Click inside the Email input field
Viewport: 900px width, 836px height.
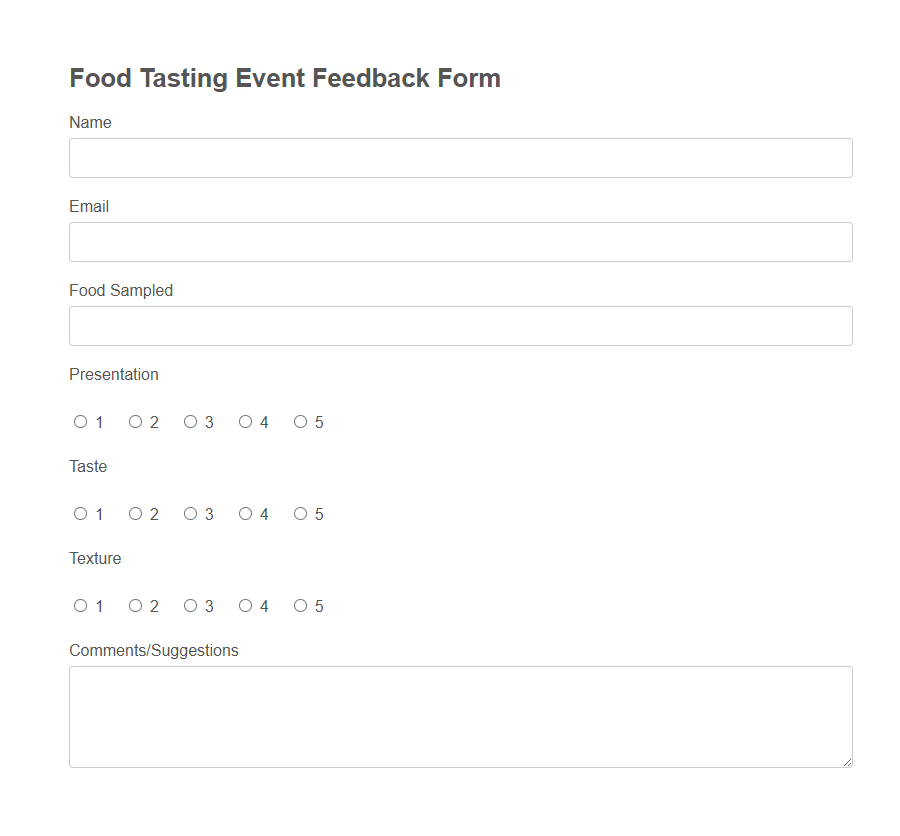[460, 241]
